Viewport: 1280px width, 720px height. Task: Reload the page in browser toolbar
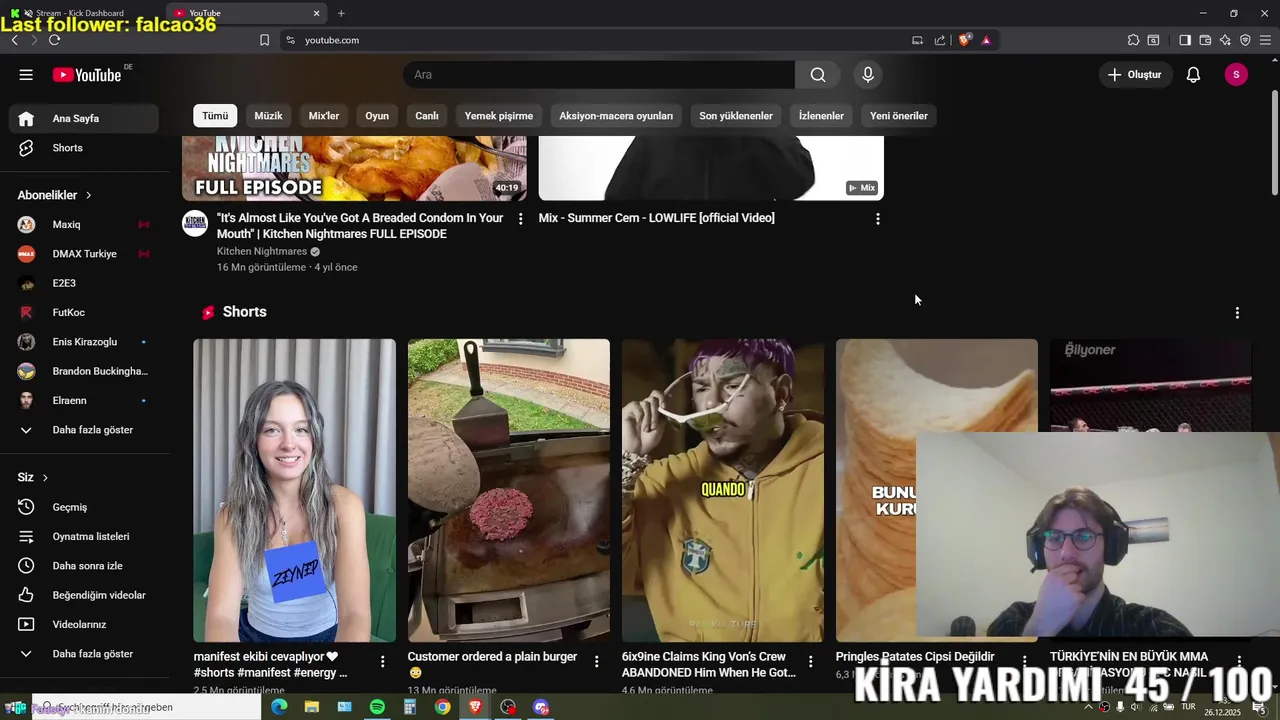point(54,40)
